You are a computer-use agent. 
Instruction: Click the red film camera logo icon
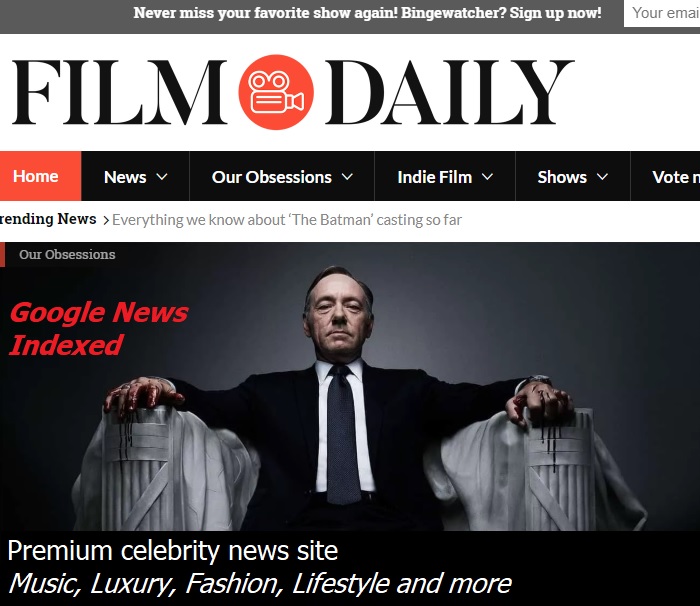pyautogui.click(x=276, y=92)
